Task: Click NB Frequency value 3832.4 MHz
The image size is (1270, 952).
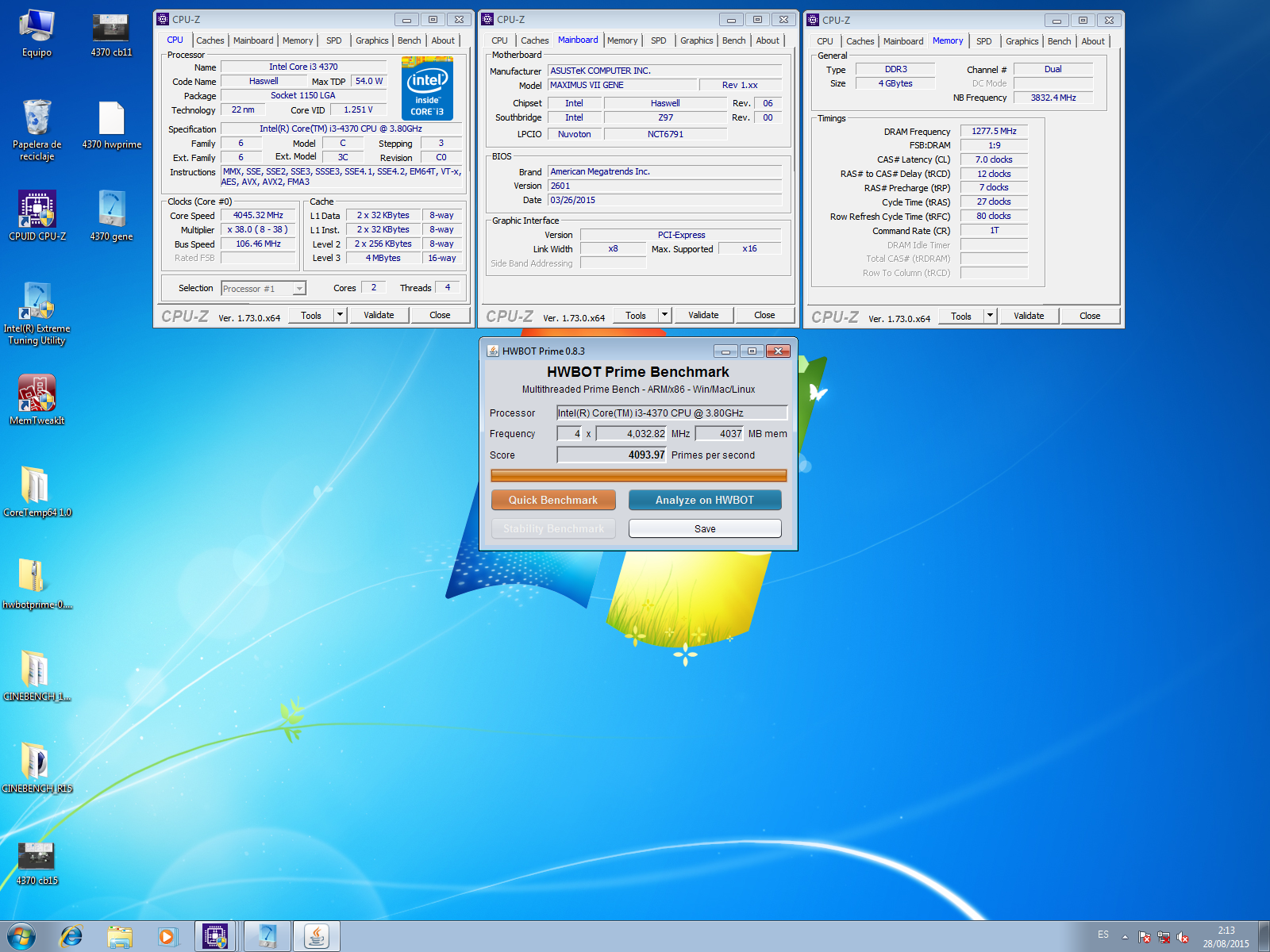Action: click(x=1053, y=98)
